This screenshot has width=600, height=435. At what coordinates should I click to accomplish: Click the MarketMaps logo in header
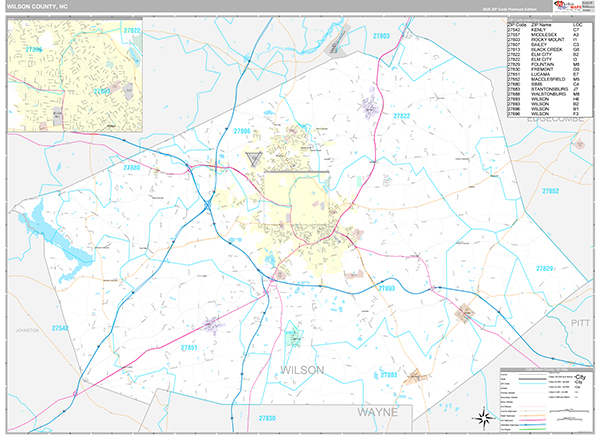pyautogui.click(x=567, y=6)
